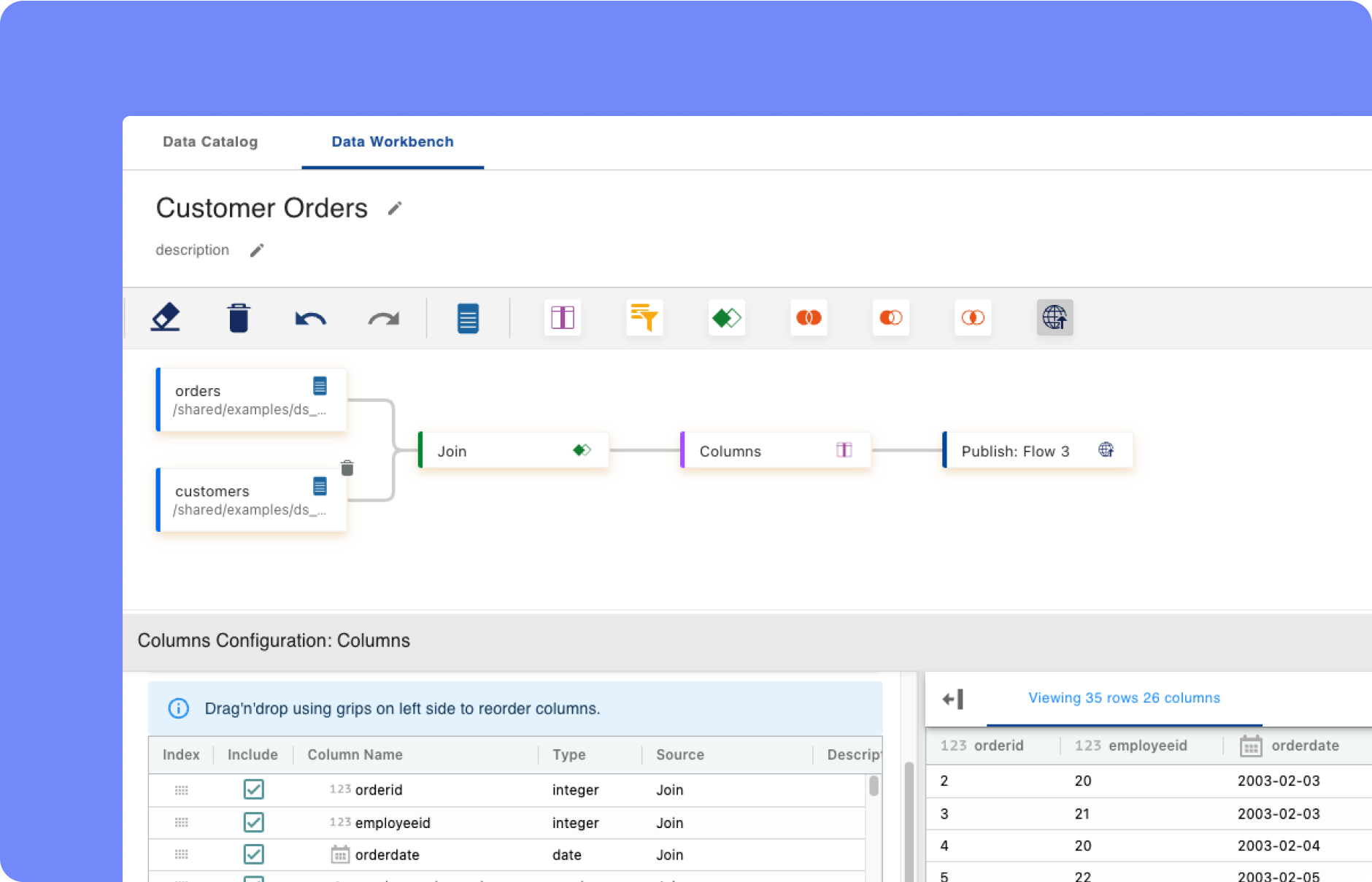Select the Data Workbench tab
Screen dimensions: 1372x882
click(393, 142)
